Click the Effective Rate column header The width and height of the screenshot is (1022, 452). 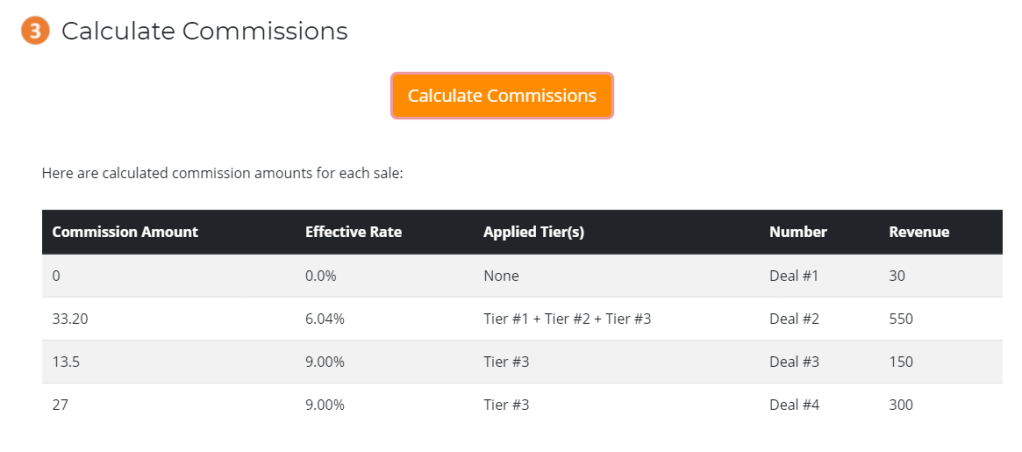pyautogui.click(x=353, y=232)
